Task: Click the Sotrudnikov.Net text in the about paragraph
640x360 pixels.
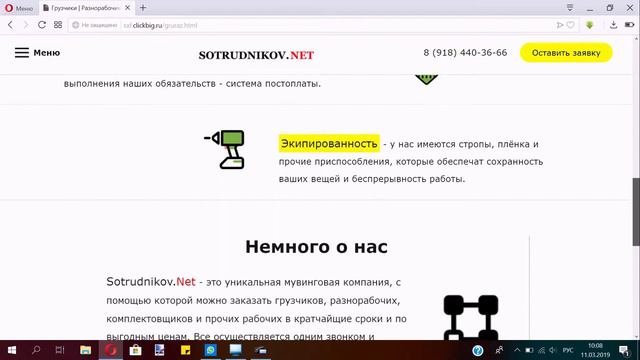Action: [151, 282]
